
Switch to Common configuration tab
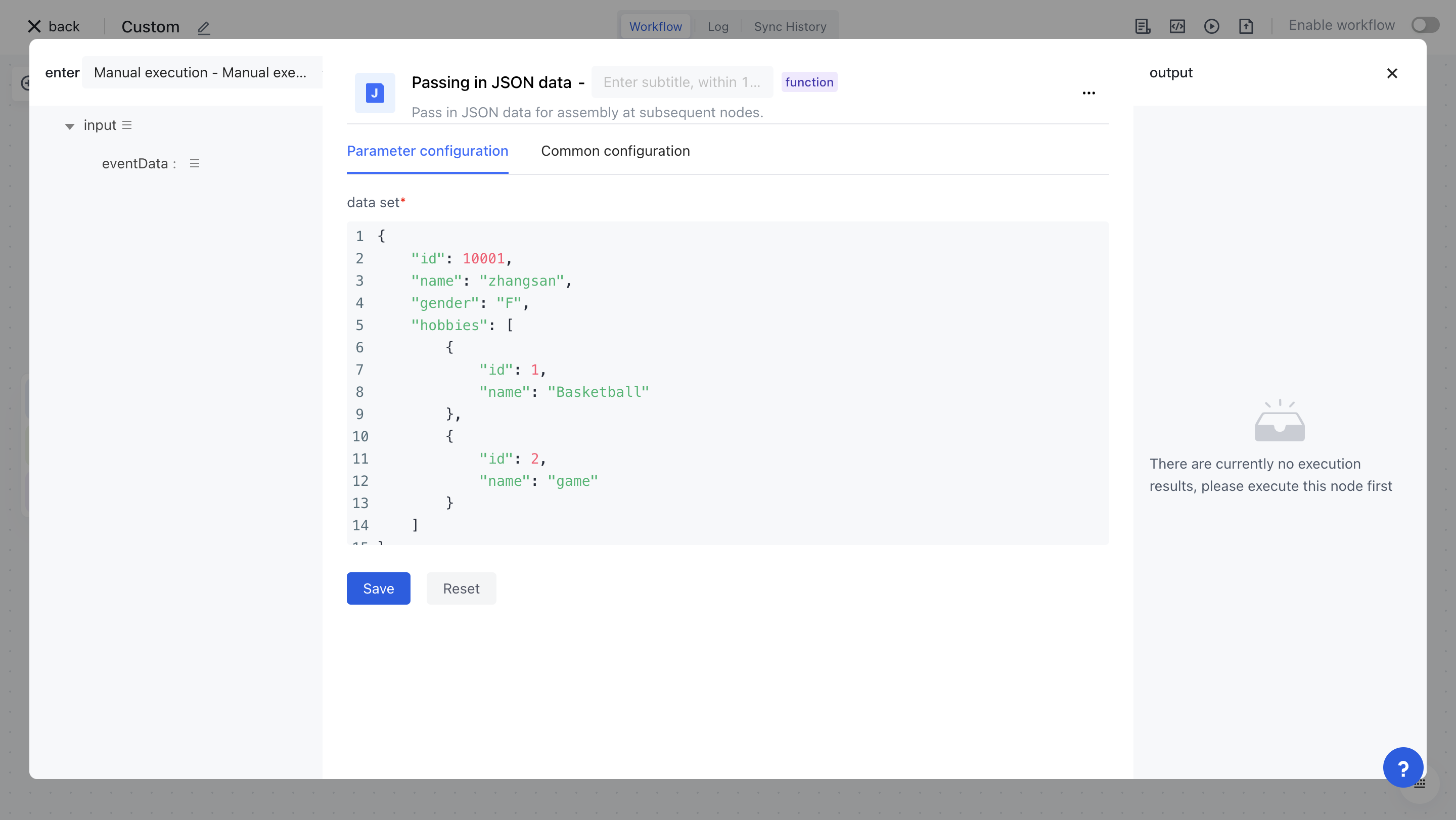click(615, 151)
